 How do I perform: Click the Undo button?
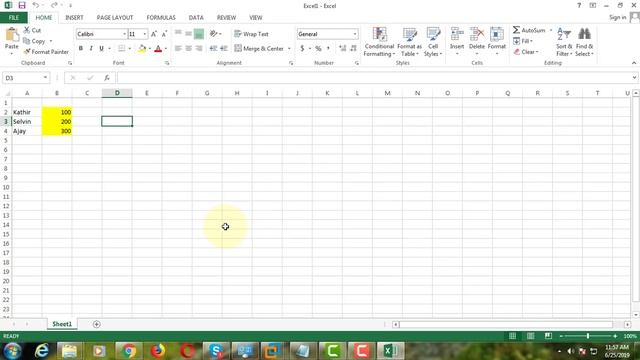pos(36,5)
